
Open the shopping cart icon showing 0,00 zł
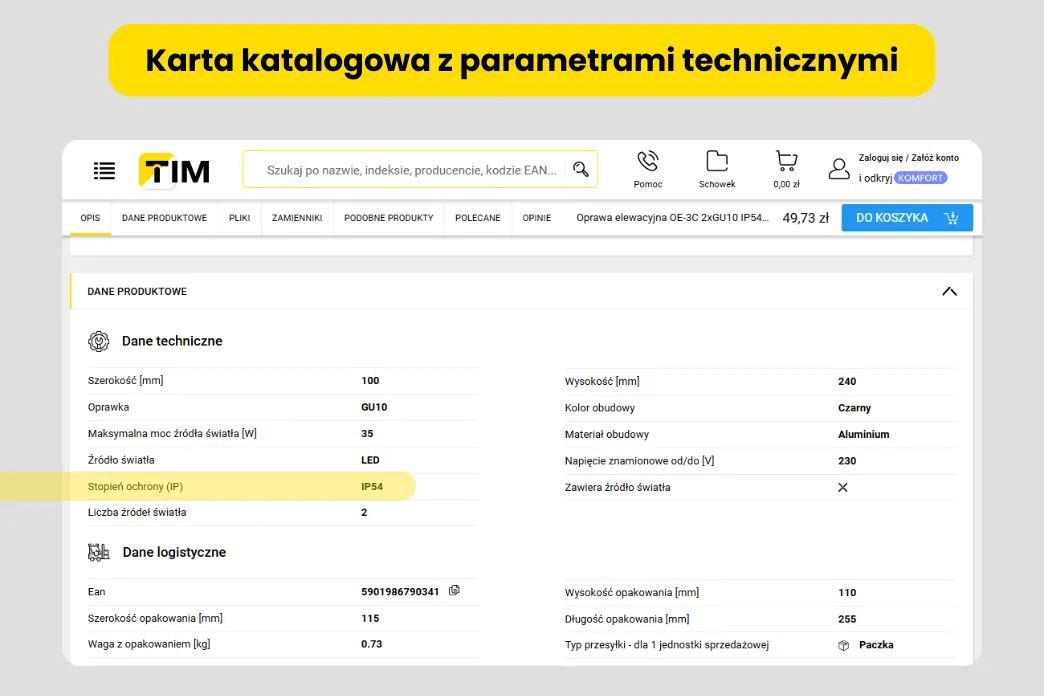click(x=786, y=161)
